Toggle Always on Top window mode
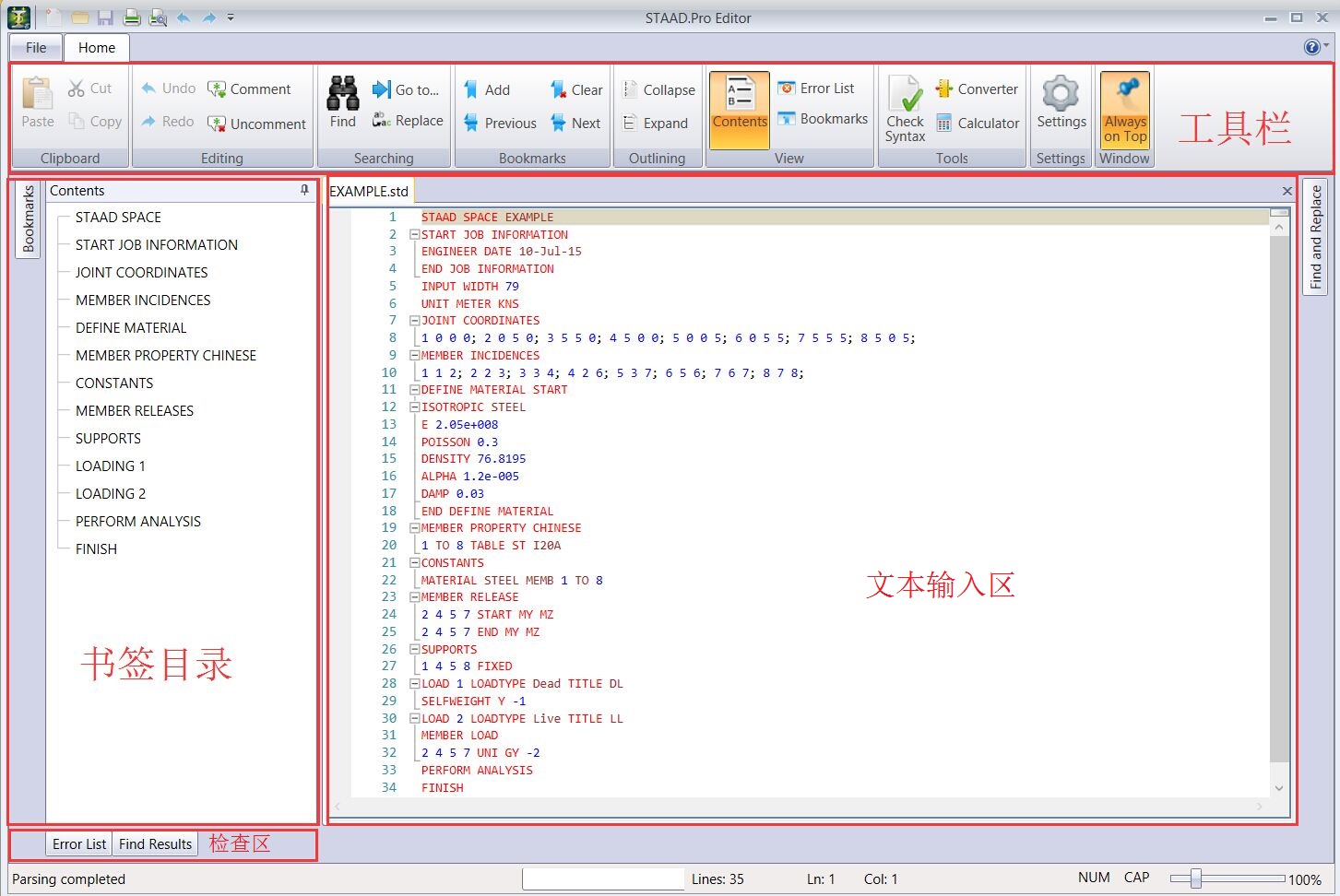The width and height of the screenshot is (1340, 896). click(1124, 110)
